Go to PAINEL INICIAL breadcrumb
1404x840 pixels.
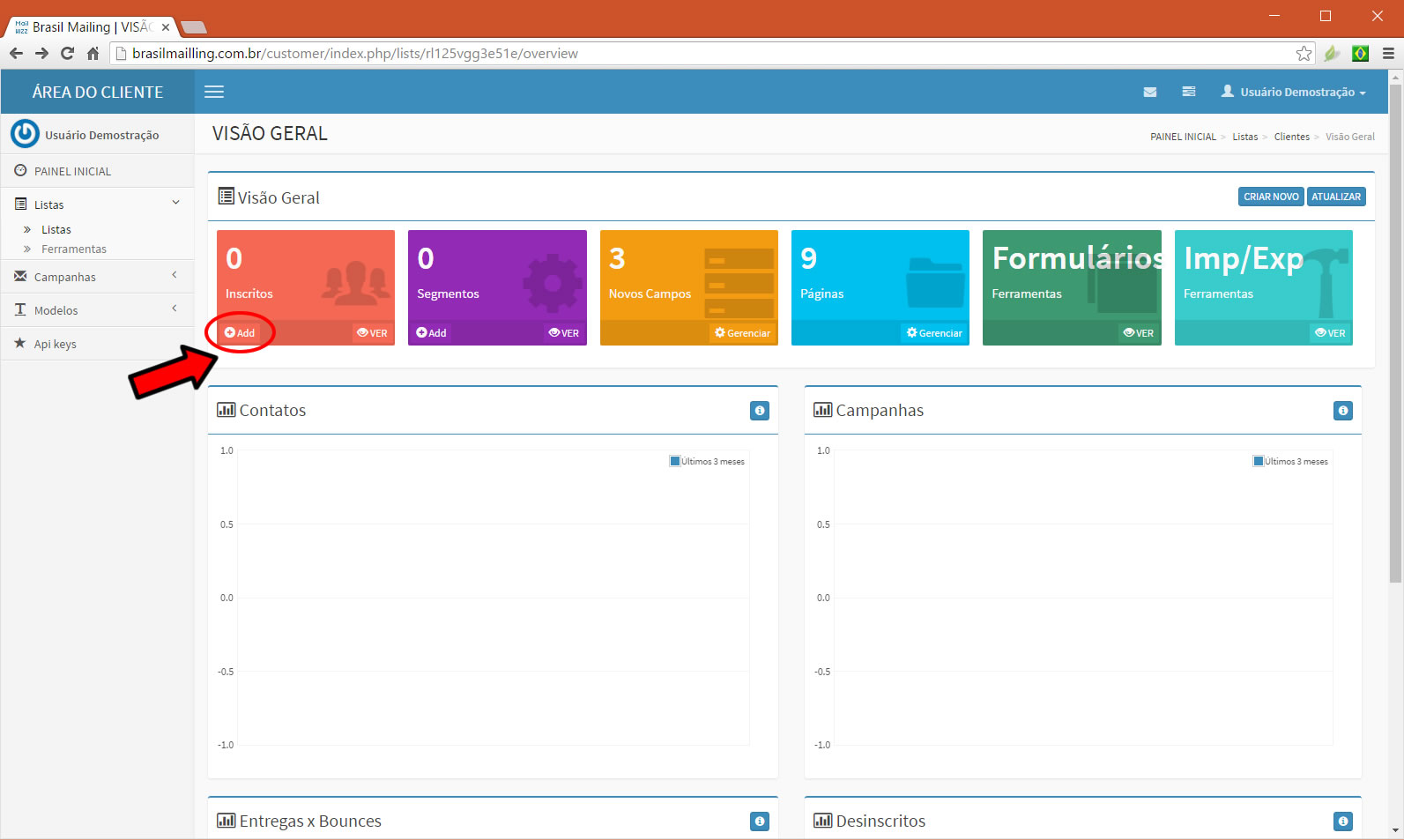[1183, 137]
